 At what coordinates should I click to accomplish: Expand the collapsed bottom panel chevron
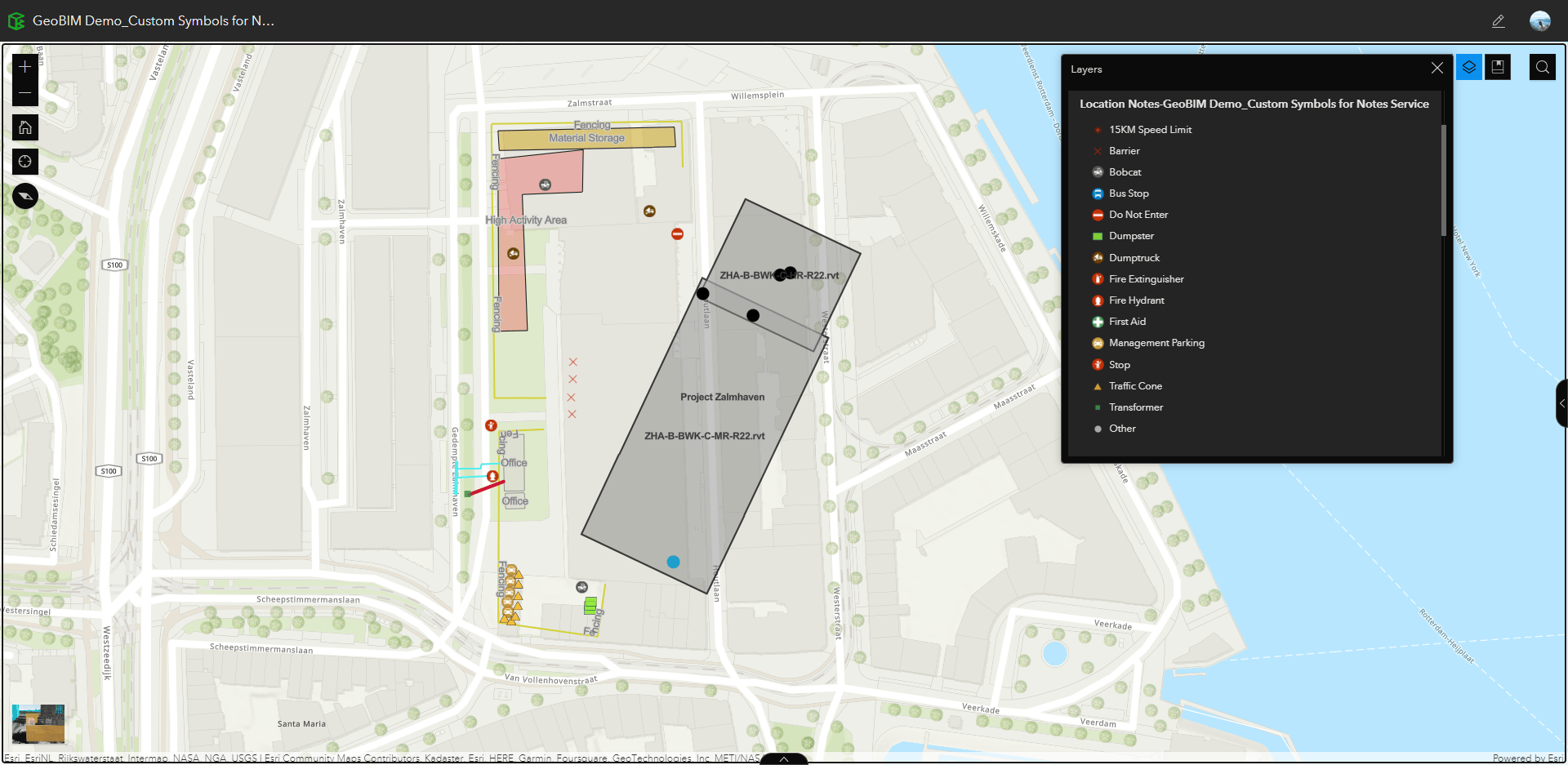783,758
